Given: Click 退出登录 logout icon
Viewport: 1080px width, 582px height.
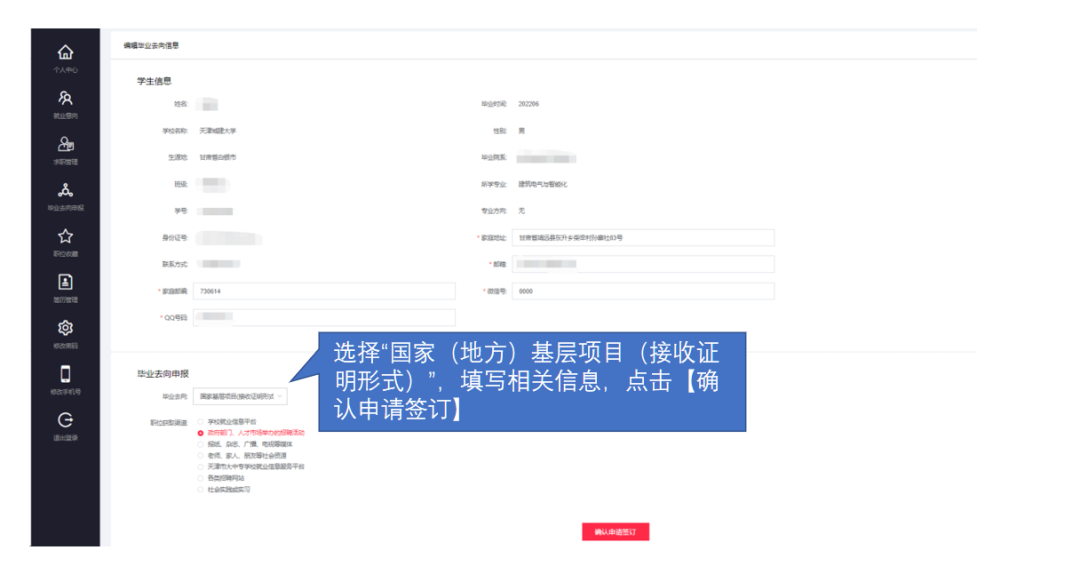Looking at the screenshot, I should [65, 421].
